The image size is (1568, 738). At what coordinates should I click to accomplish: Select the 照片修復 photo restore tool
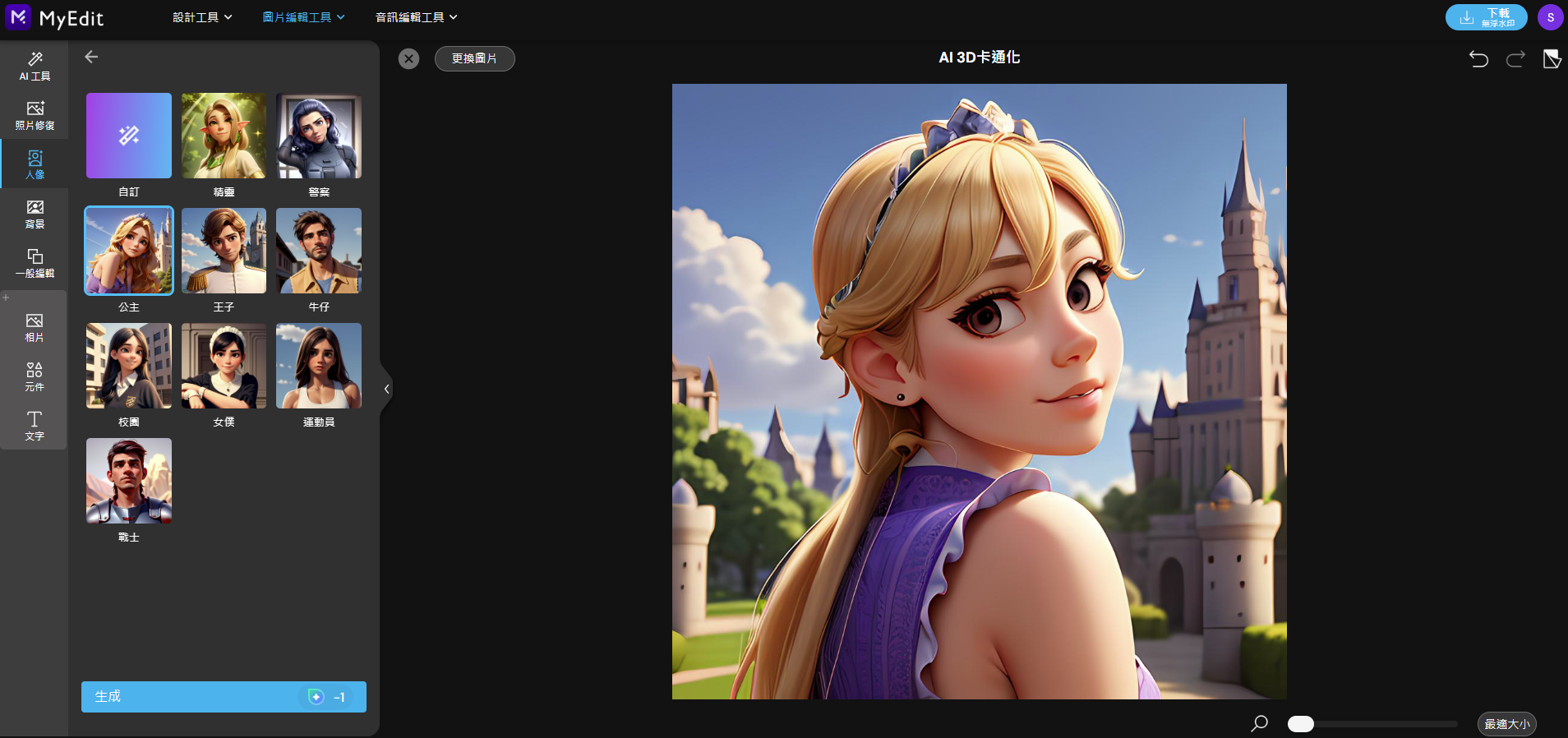pos(35,115)
